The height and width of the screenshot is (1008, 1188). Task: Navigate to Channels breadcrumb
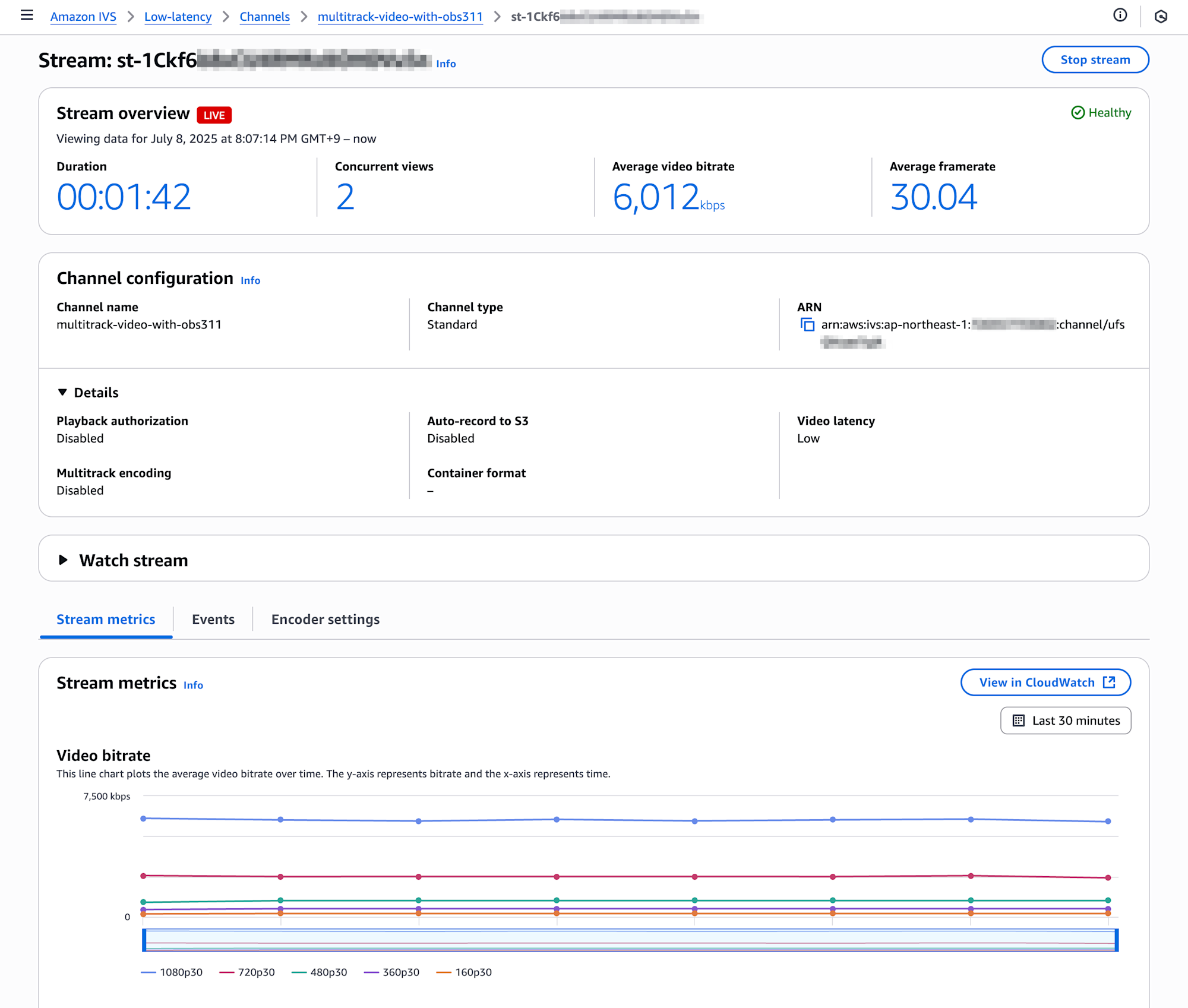point(265,17)
